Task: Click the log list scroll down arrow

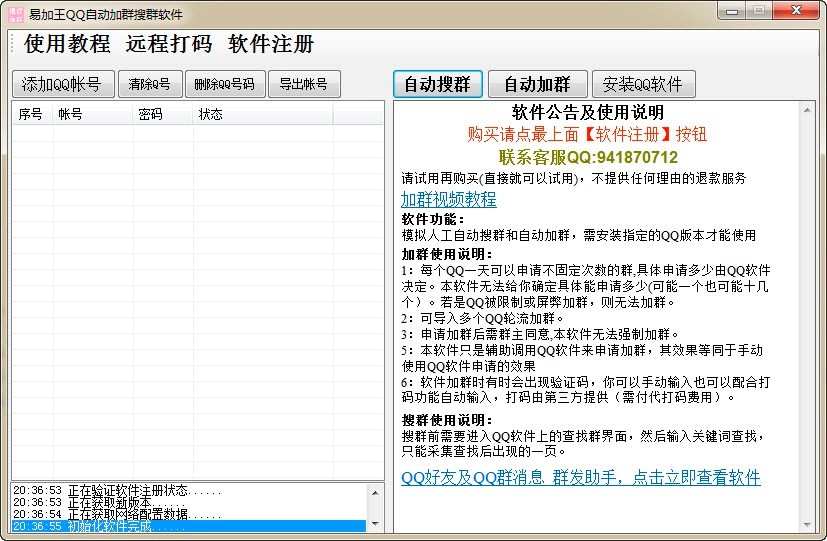Action: [376, 524]
